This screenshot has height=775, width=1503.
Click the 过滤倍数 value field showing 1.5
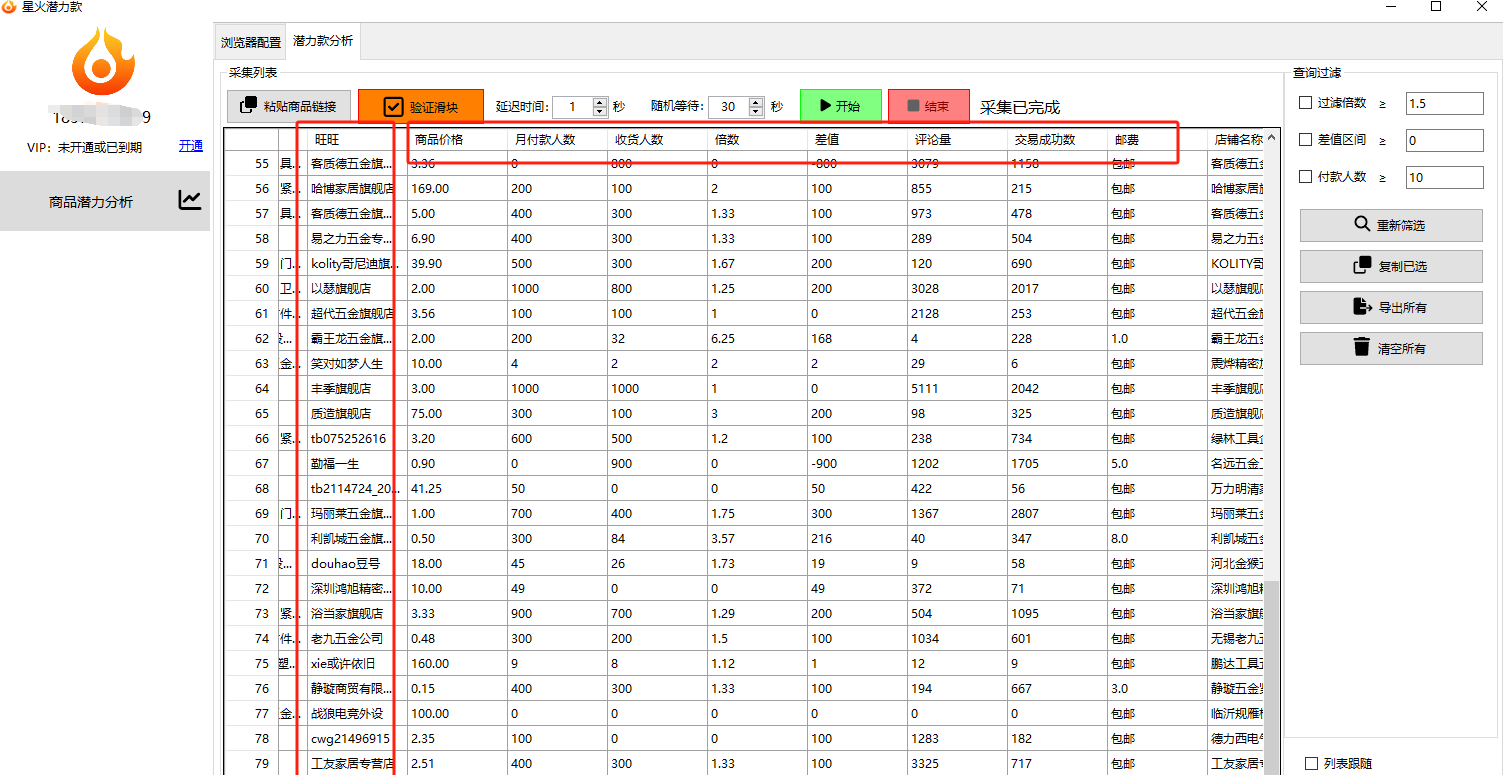1445,103
